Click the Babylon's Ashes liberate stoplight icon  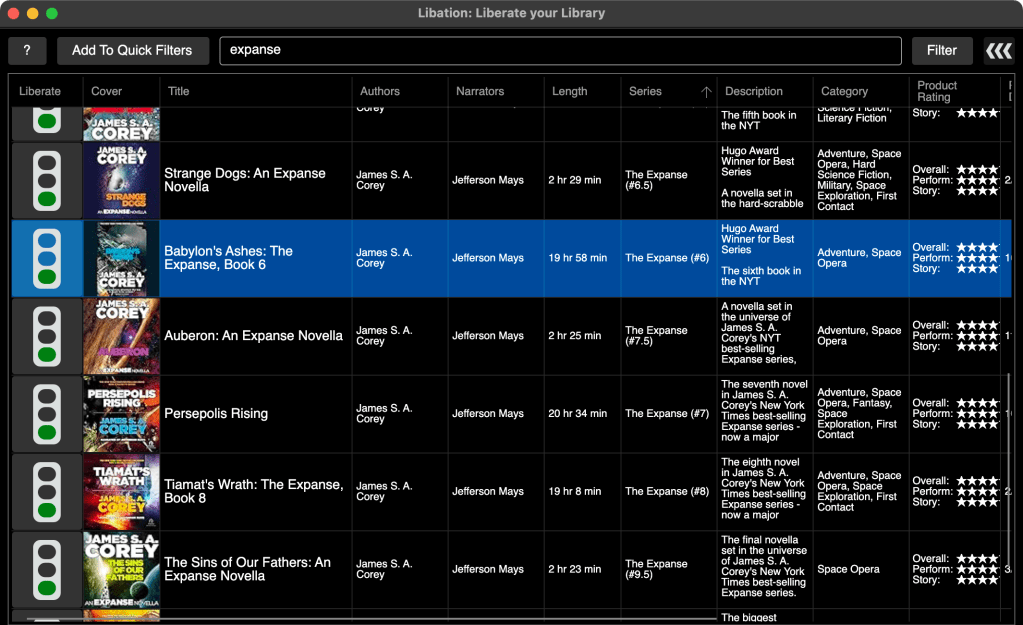[46, 258]
